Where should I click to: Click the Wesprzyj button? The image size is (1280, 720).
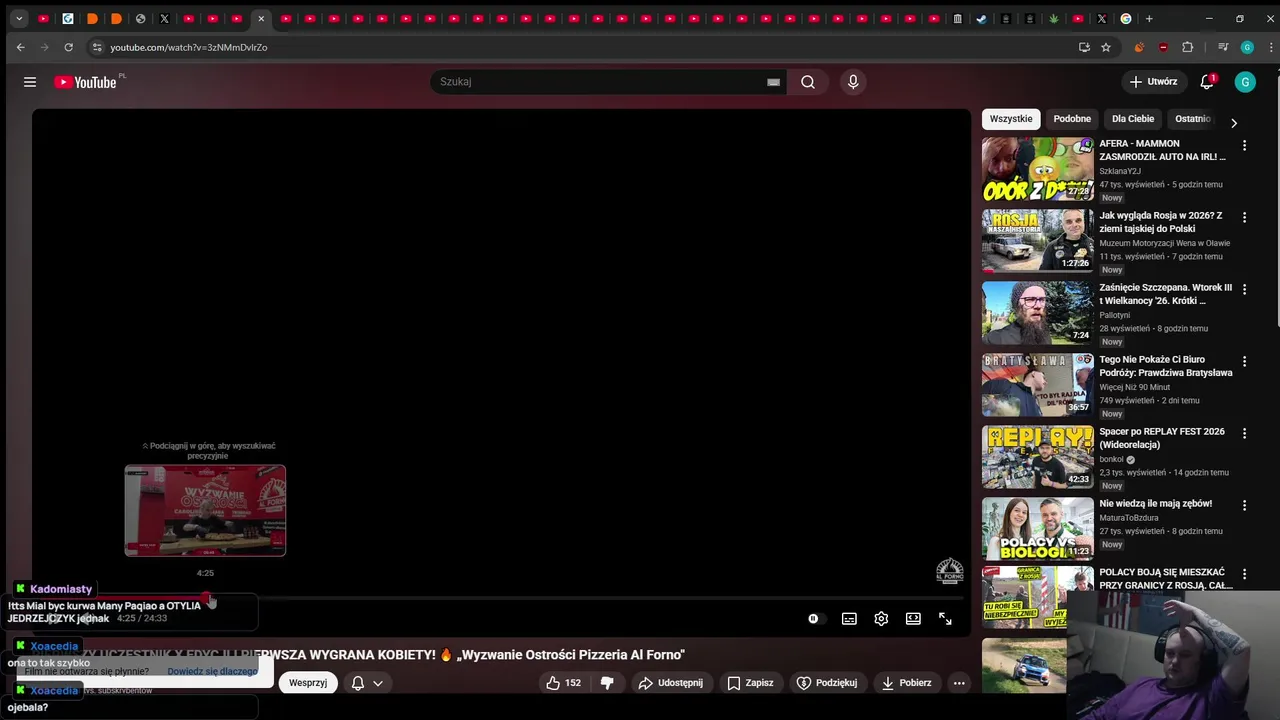(x=308, y=683)
